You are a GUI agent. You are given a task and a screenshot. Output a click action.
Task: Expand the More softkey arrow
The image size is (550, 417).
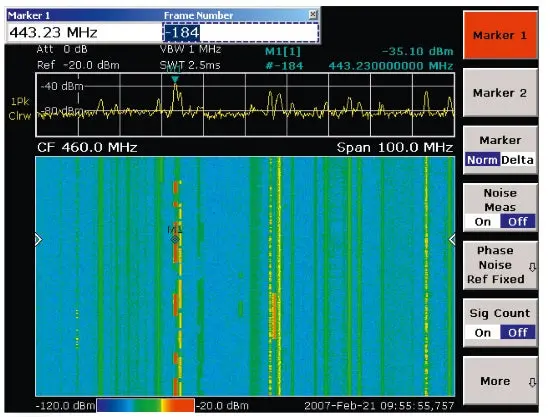[532, 382]
